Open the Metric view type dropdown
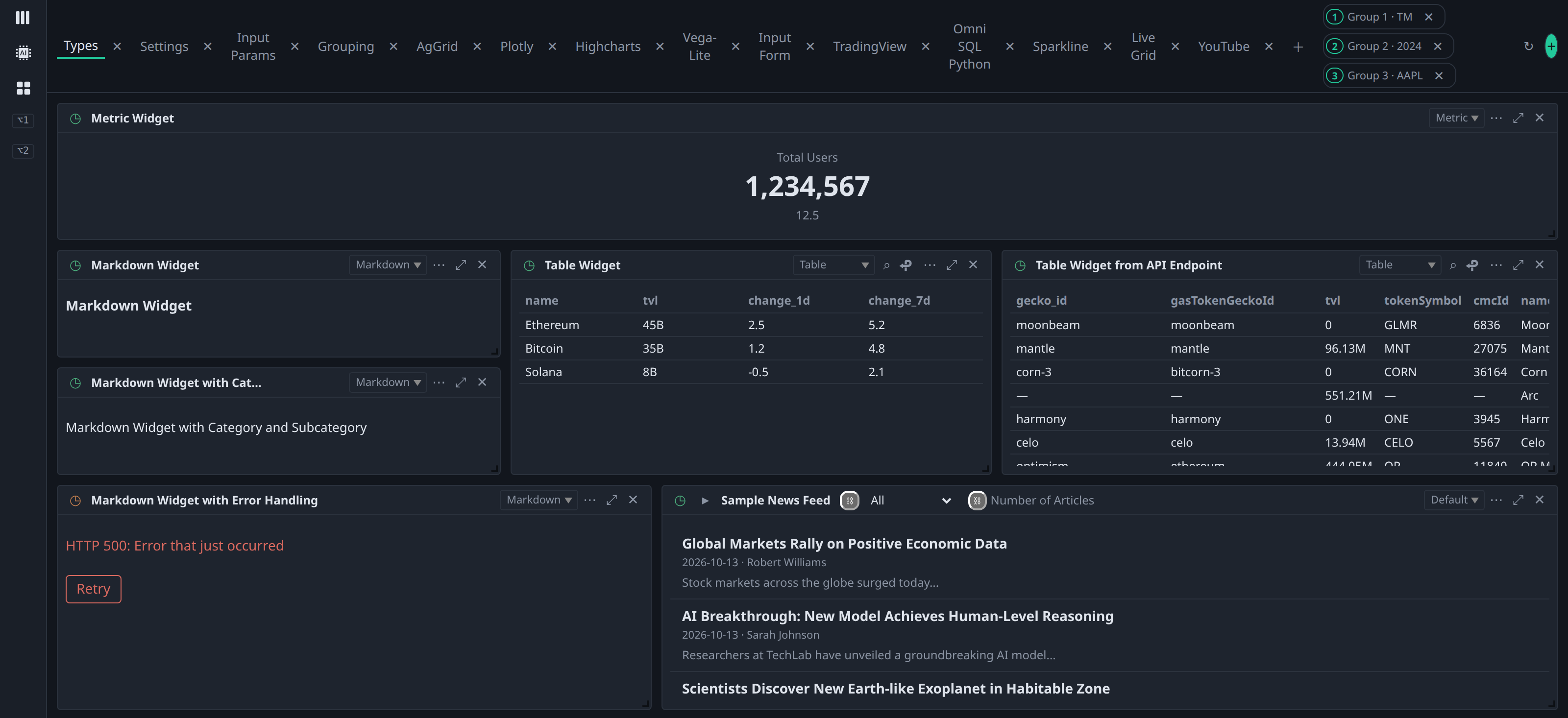1568x718 pixels. point(1456,118)
